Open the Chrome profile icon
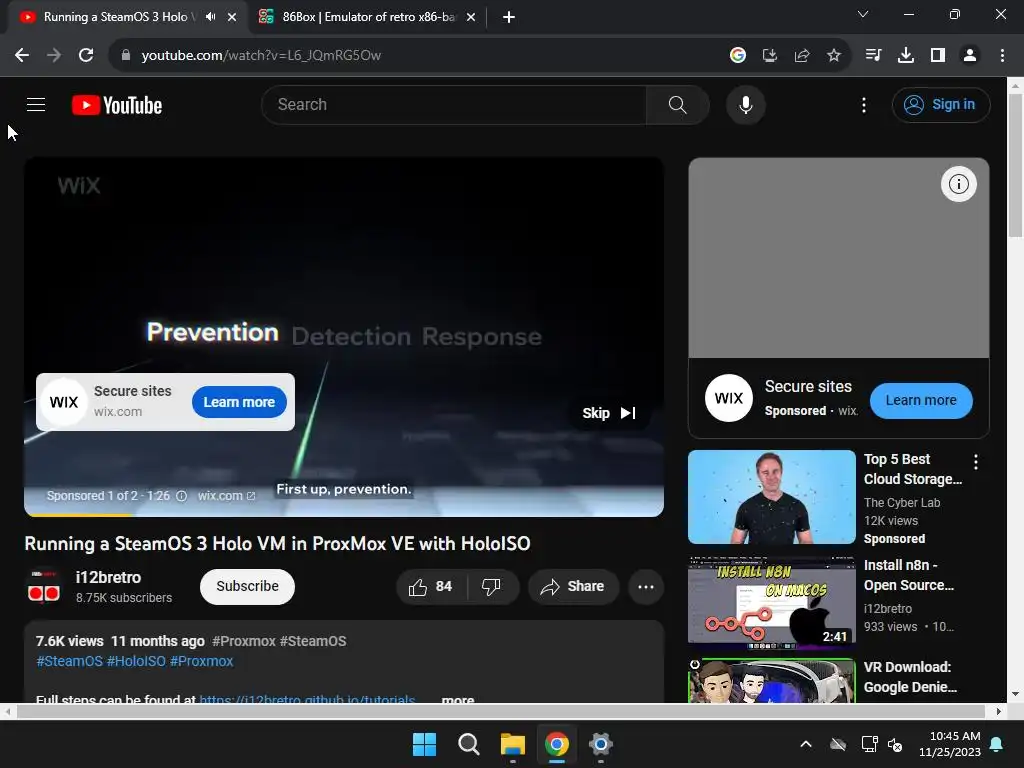This screenshot has height=768, width=1024. [970, 56]
